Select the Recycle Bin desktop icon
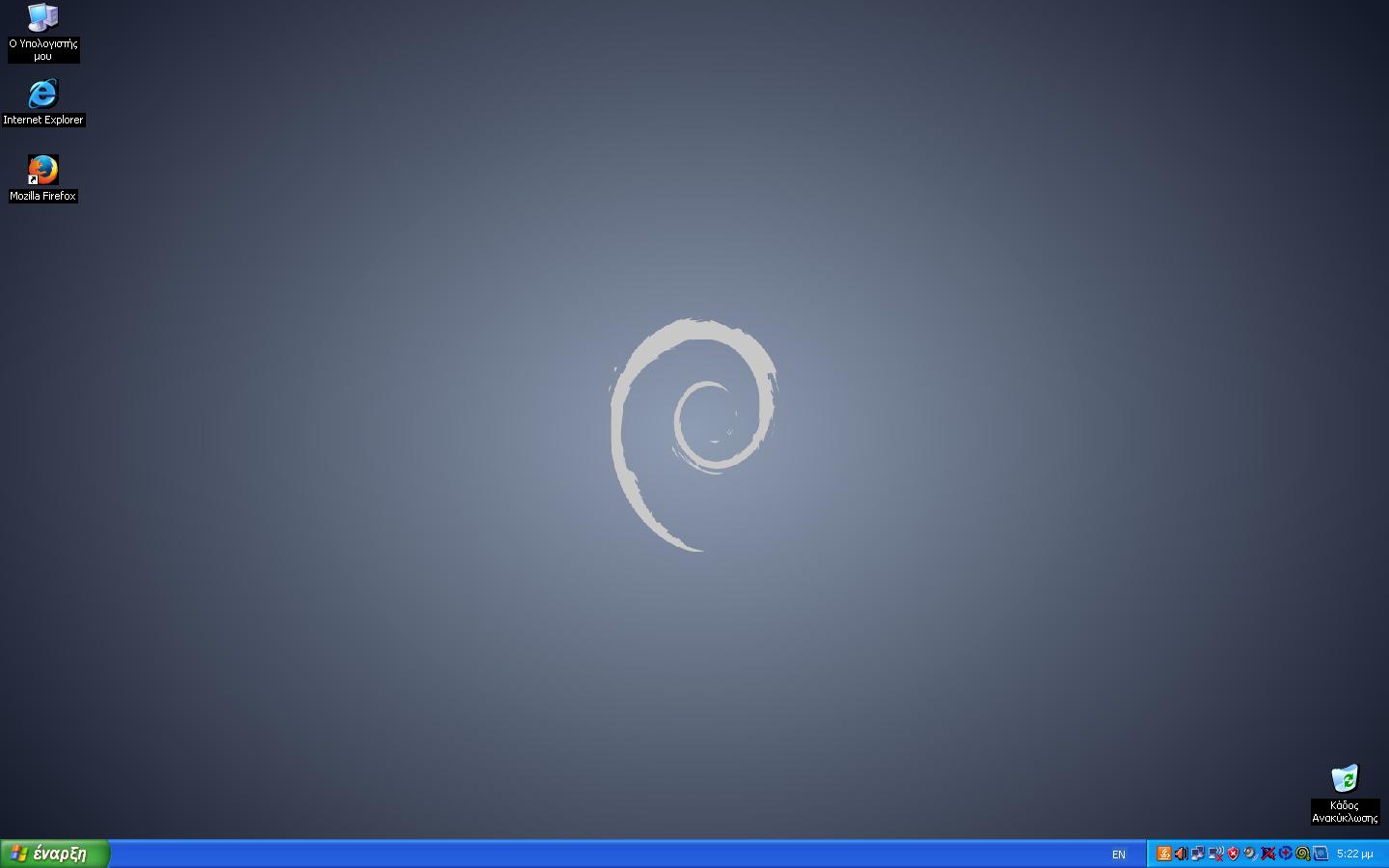 click(1345, 778)
